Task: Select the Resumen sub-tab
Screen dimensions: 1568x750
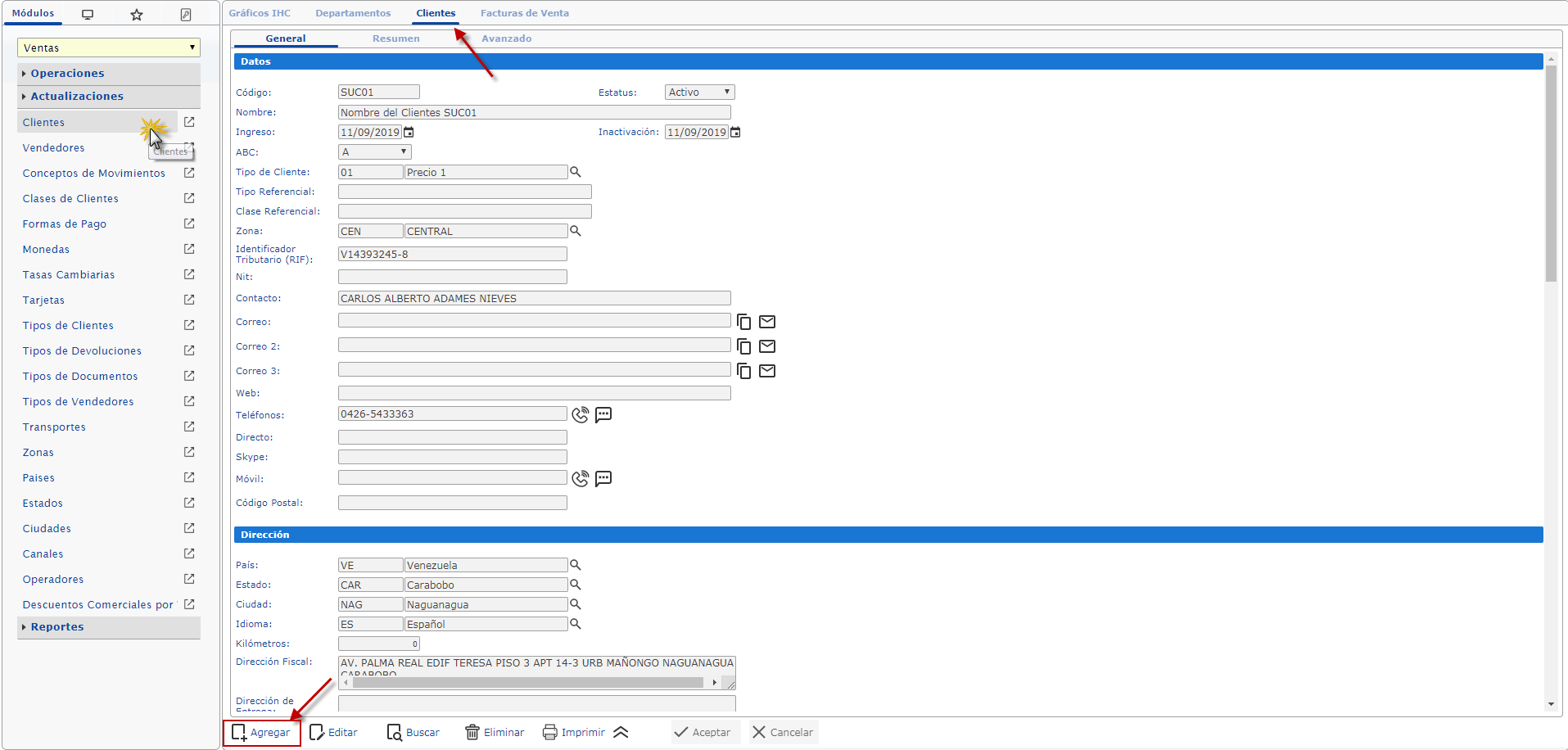Action: [x=396, y=38]
